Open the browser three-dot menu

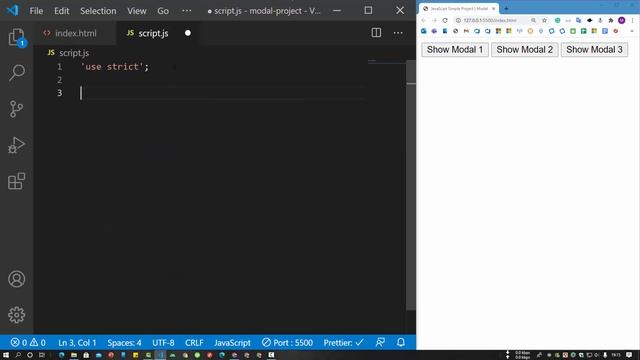point(632,20)
